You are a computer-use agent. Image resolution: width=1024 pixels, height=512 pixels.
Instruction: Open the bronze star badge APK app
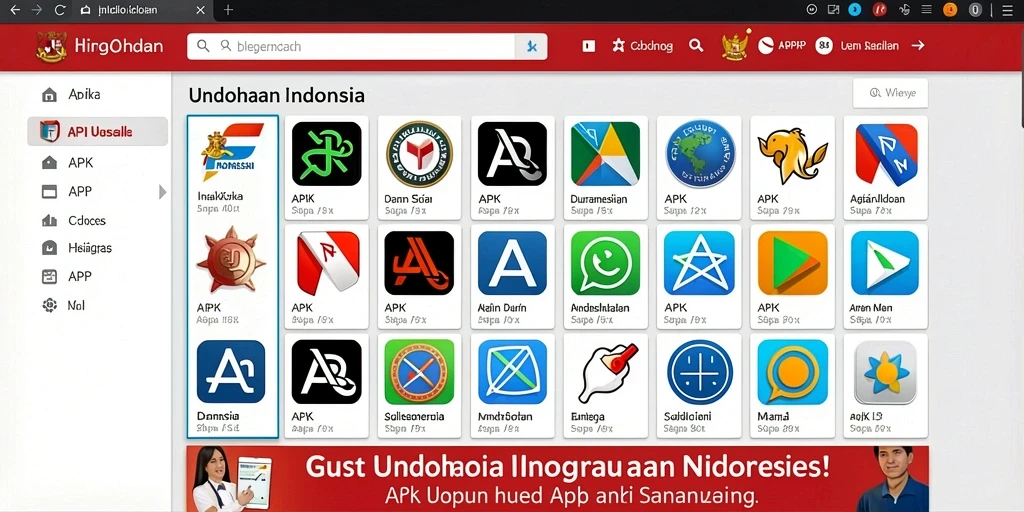pos(232,274)
